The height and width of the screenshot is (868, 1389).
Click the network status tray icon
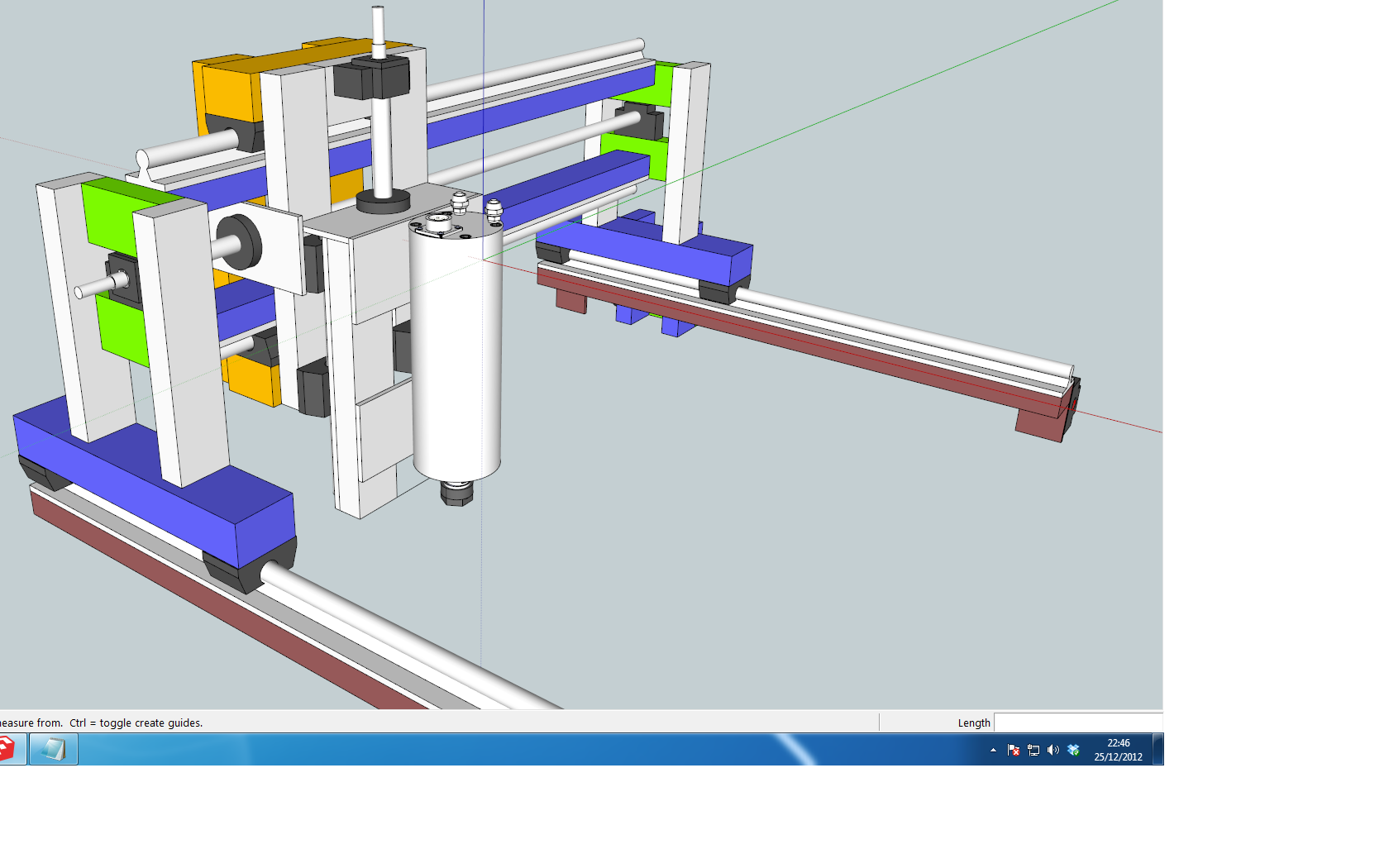(1033, 750)
